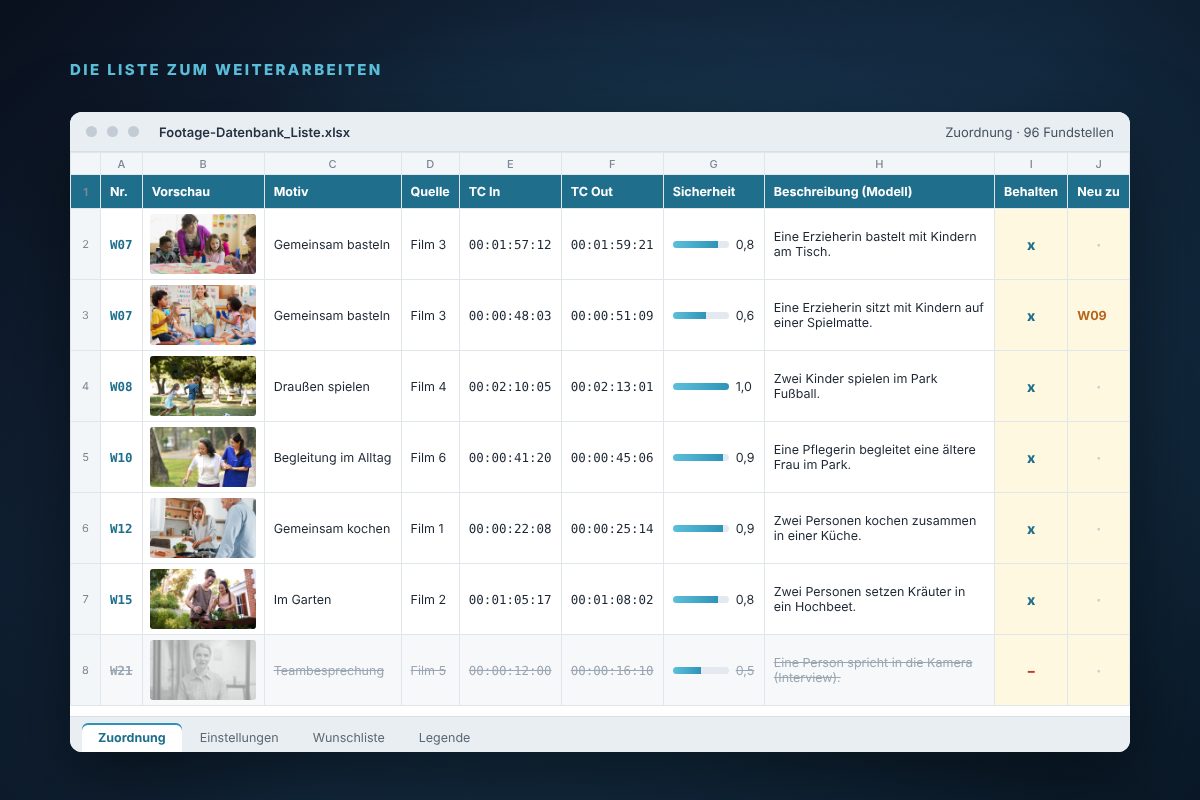Toggle the Behalten x mark for W15
1200x800 pixels.
[x=1031, y=600]
